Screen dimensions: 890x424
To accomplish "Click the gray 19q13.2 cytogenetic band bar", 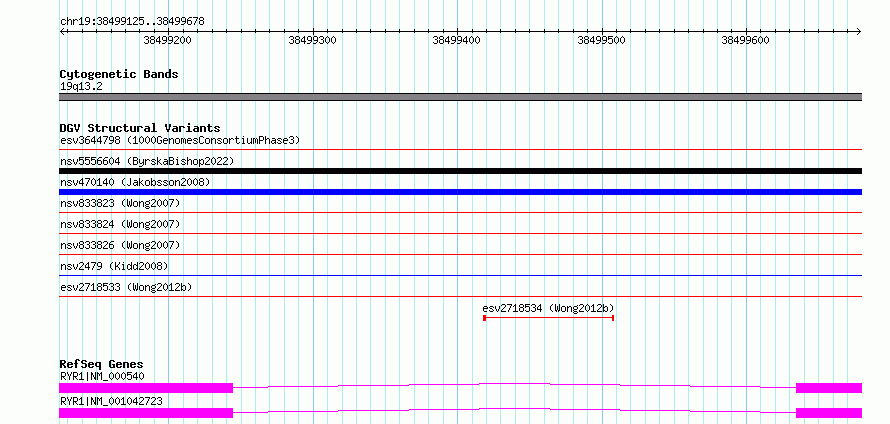I will 460,97.
